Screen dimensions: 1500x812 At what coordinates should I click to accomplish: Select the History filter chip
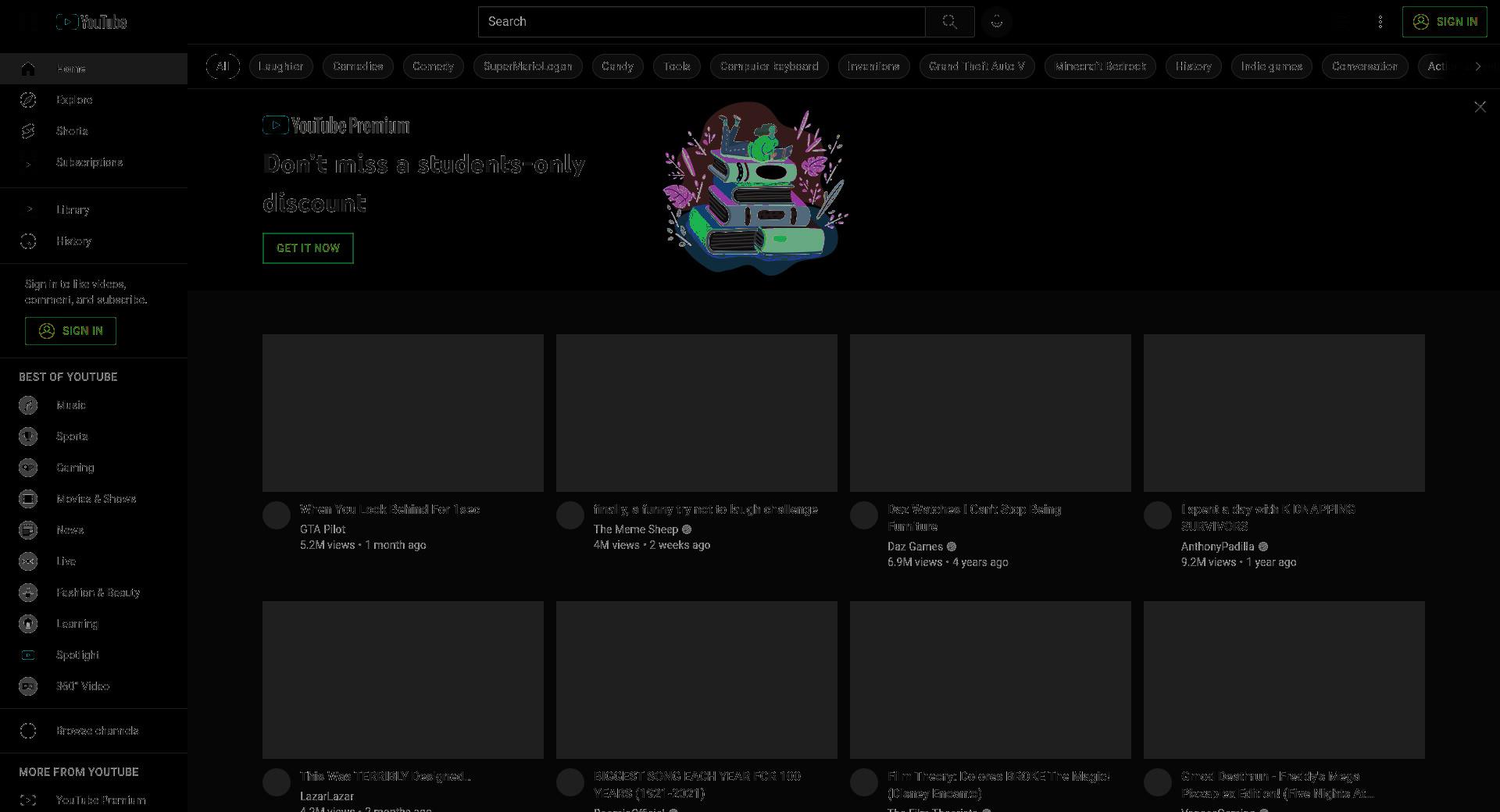[1193, 66]
